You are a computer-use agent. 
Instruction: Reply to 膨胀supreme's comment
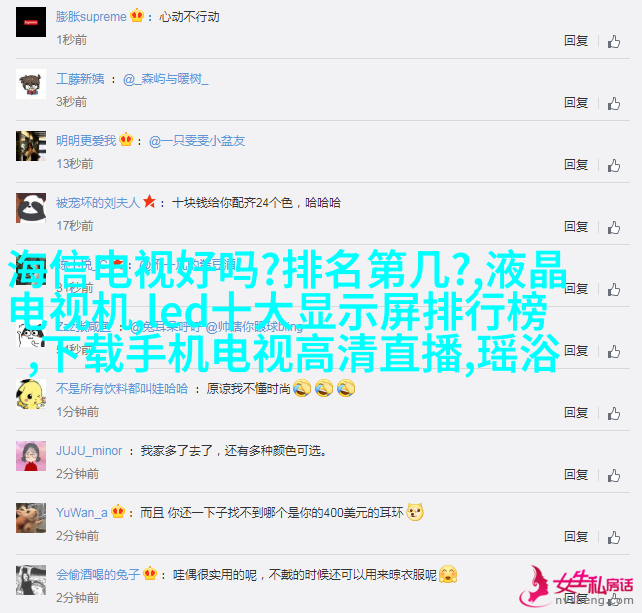(576, 41)
